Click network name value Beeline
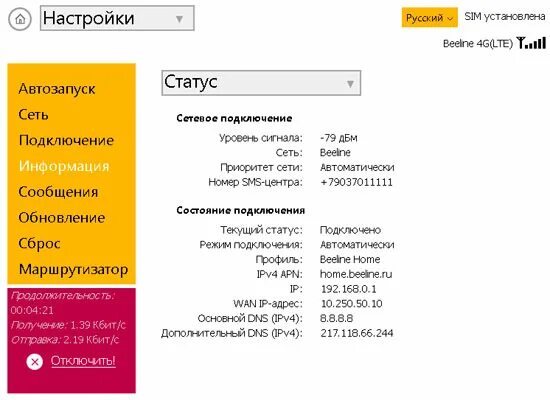Image resolution: width=550 pixels, height=400 pixels. (x=335, y=153)
